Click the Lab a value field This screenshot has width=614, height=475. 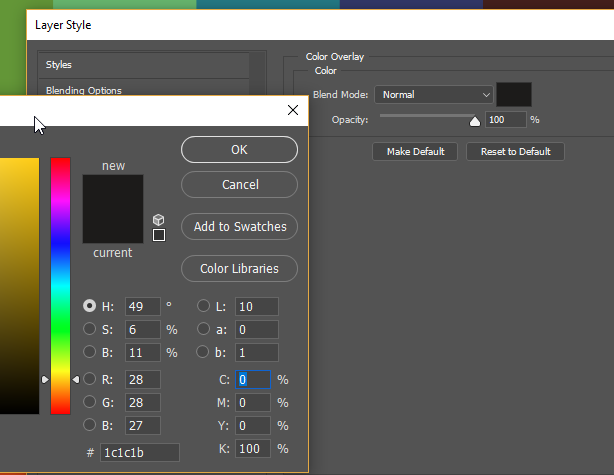pos(256,329)
